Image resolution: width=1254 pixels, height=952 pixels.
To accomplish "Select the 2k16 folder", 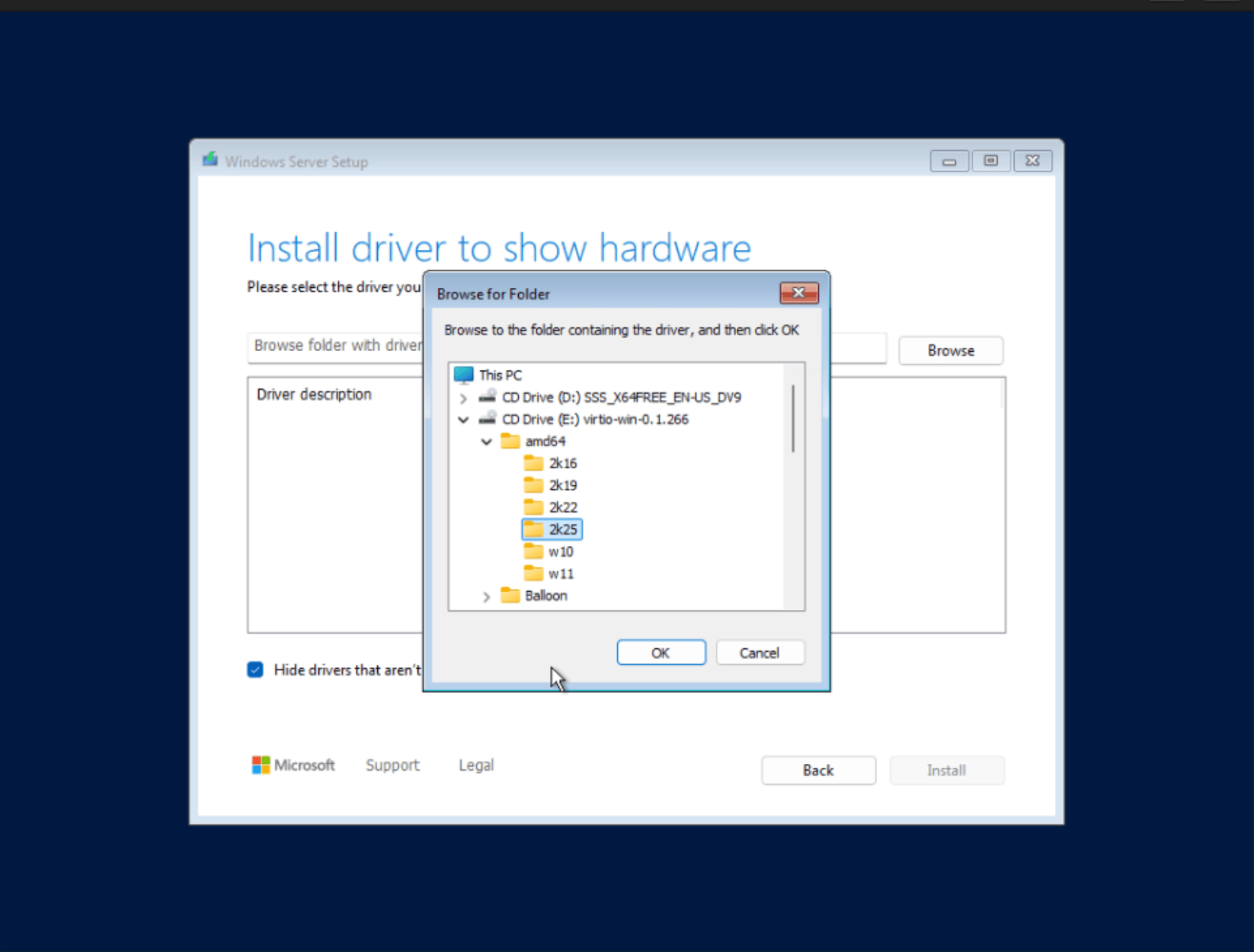I will [x=562, y=462].
